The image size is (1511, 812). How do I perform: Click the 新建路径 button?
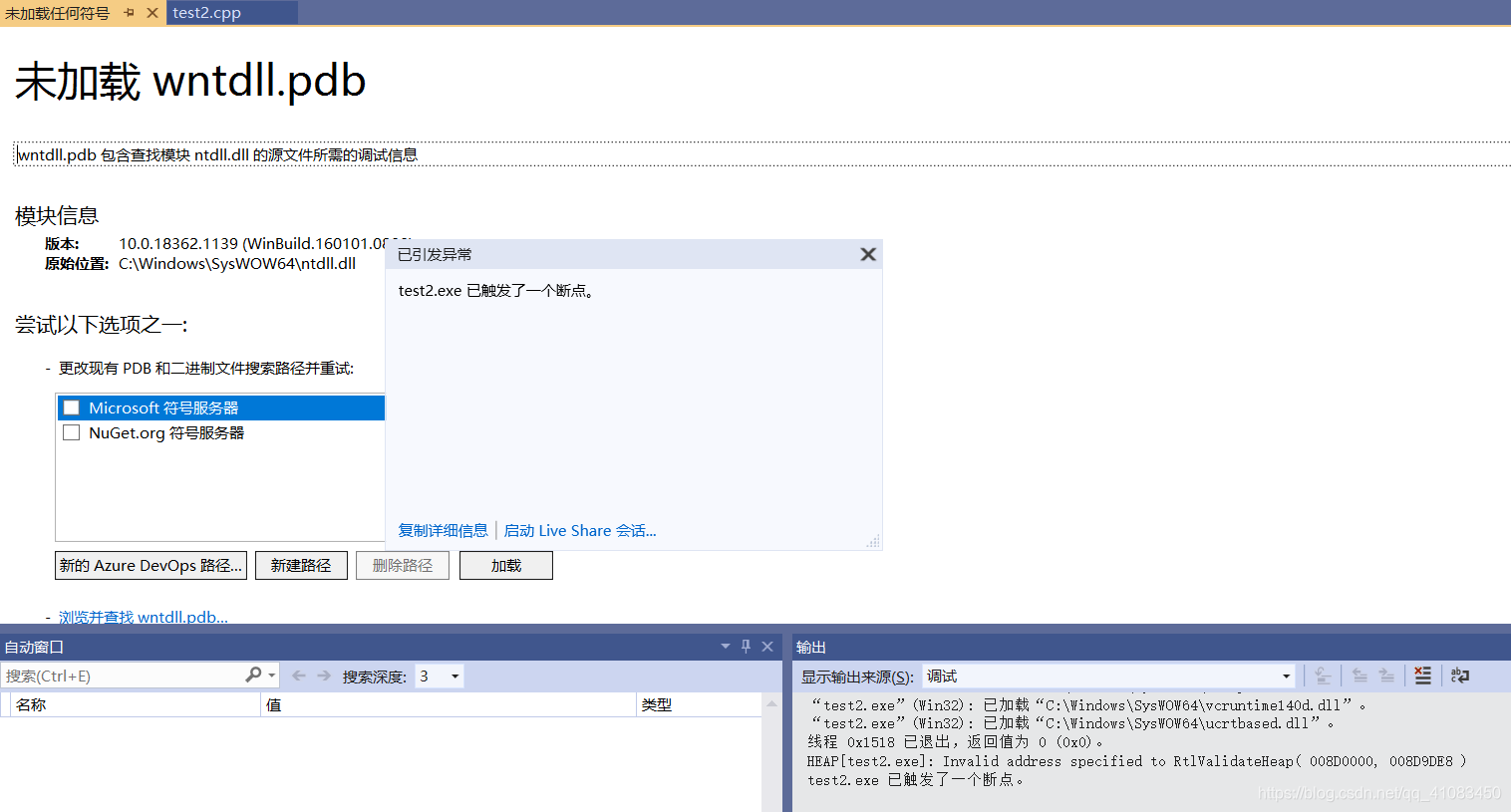(301, 565)
